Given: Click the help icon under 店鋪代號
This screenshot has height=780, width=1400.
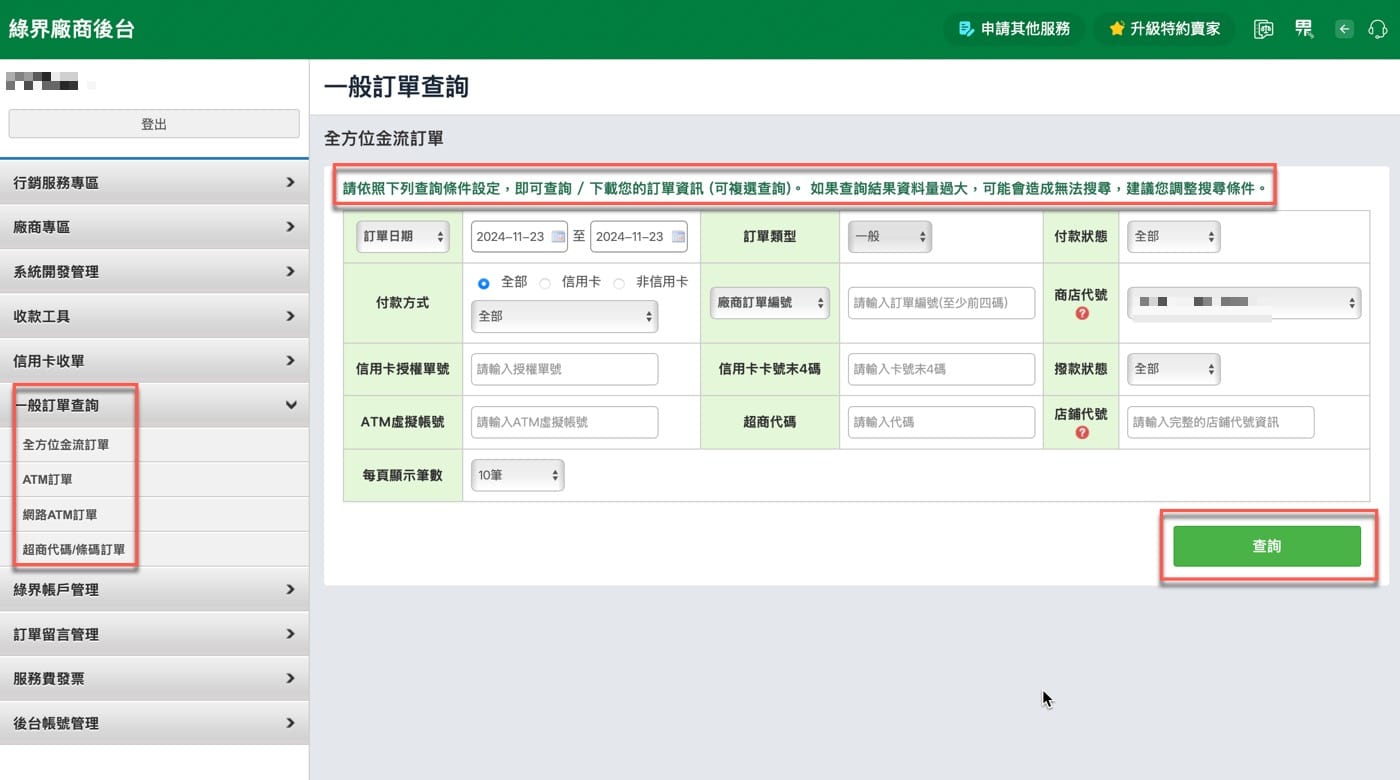Looking at the screenshot, I should [x=1081, y=433].
